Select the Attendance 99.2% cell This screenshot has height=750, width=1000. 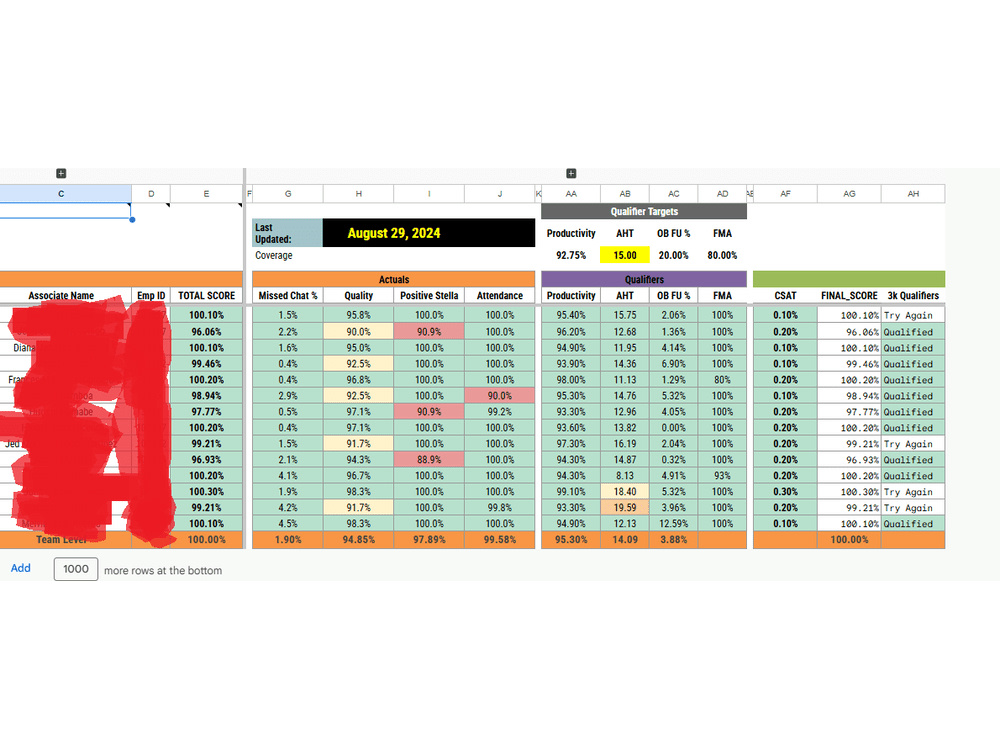point(500,412)
